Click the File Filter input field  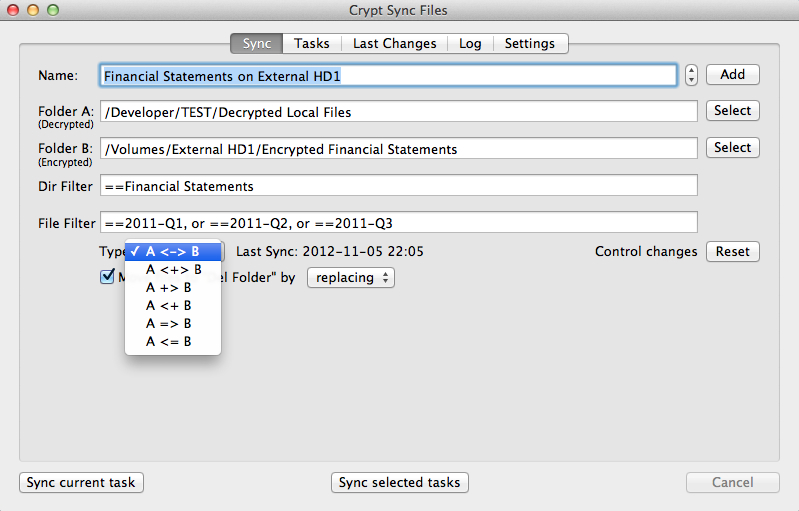click(x=398, y=222)
